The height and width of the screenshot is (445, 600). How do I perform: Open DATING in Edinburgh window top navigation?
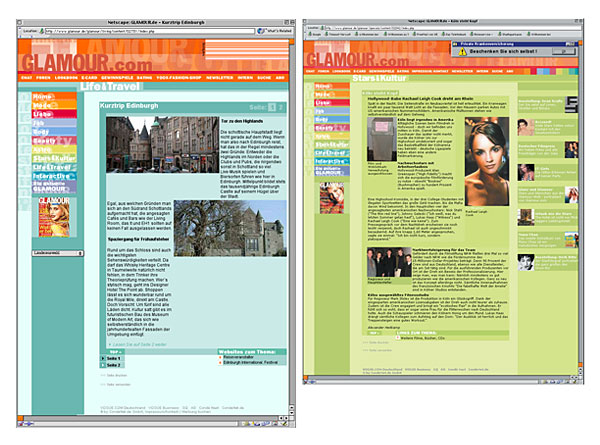144,78
